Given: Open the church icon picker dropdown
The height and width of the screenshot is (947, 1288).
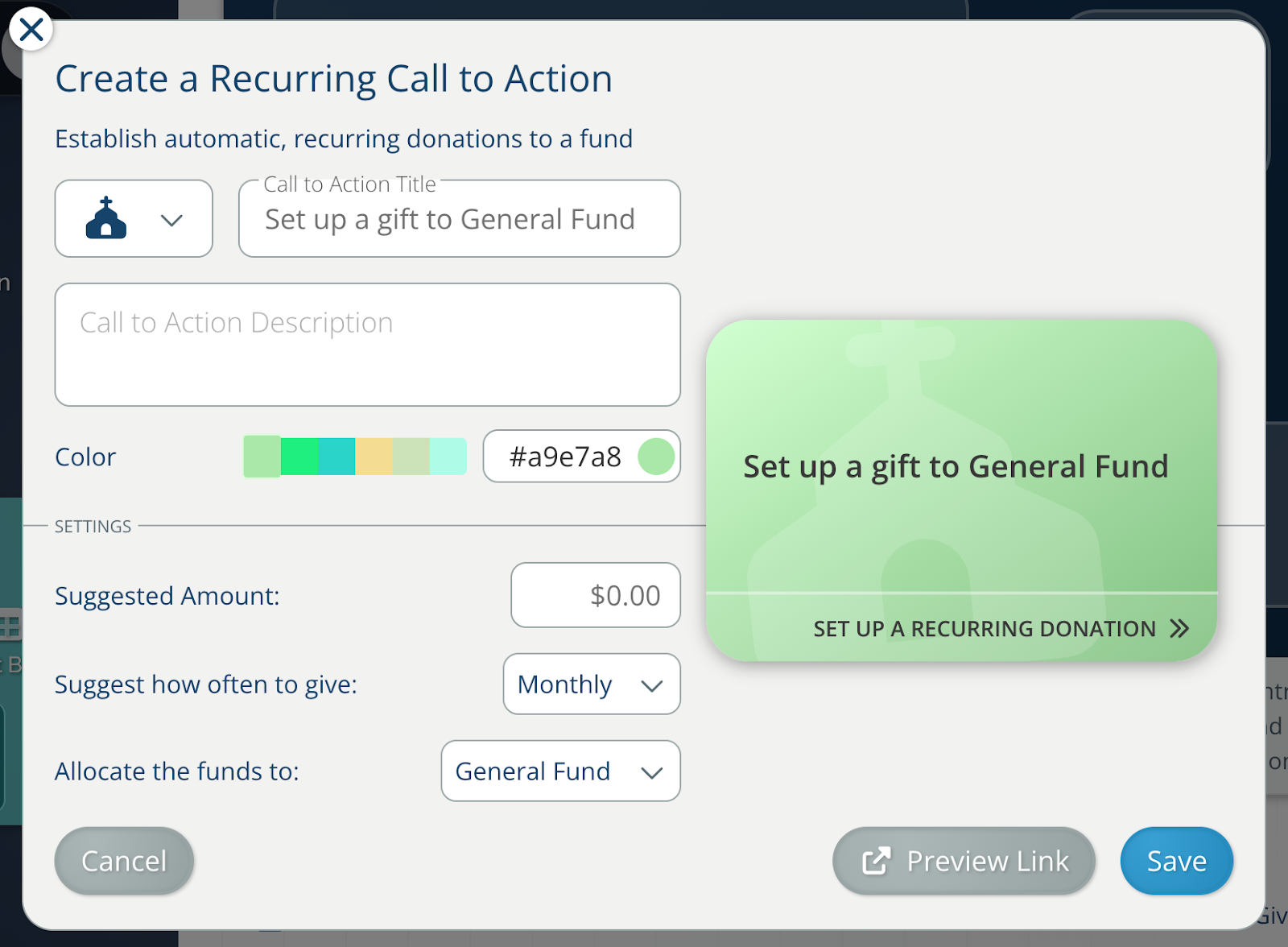Looking at the screenshot, I should (x=171, y=220).
